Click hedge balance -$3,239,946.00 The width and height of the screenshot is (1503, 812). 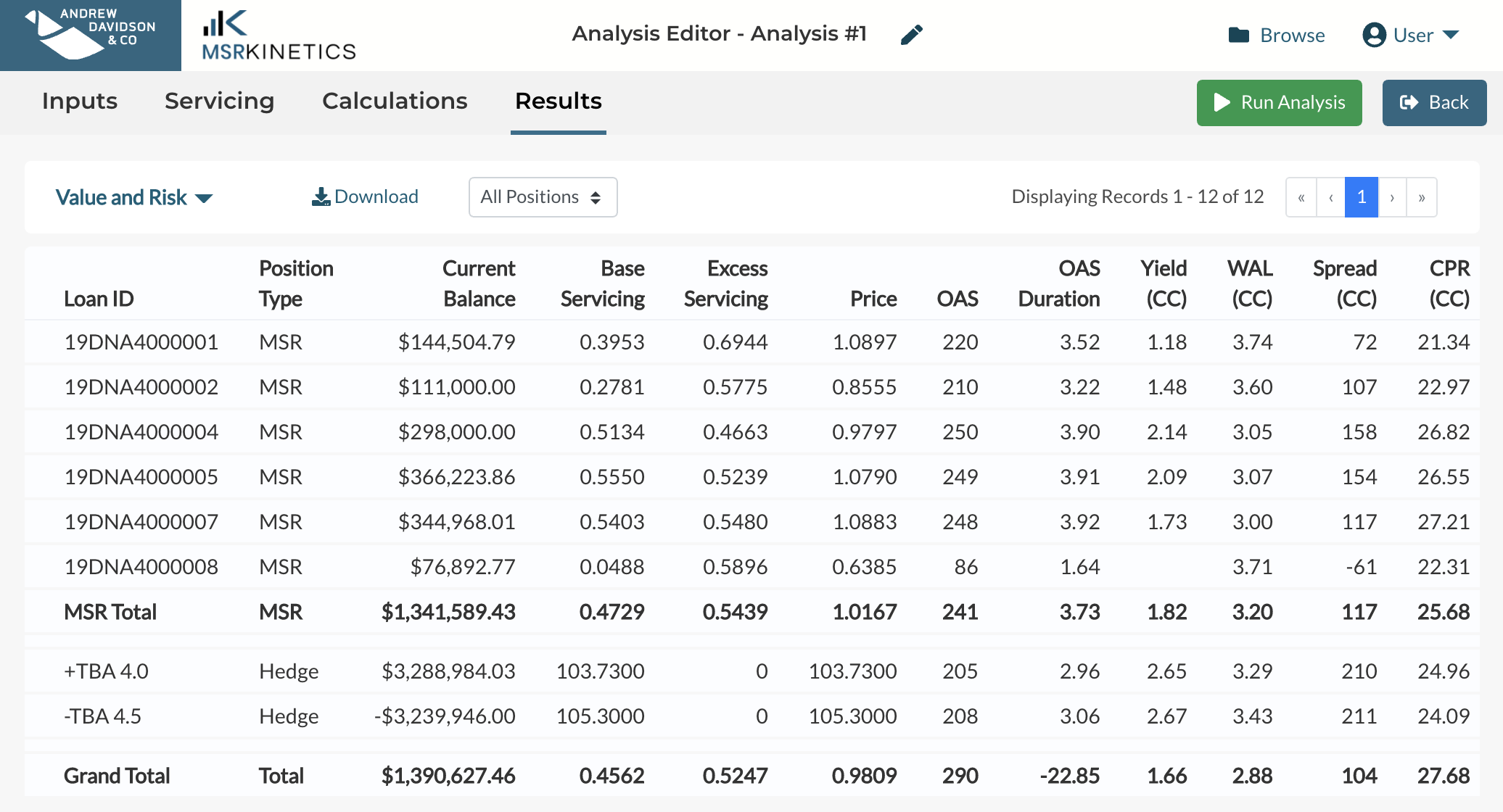(x=445, y=716)
